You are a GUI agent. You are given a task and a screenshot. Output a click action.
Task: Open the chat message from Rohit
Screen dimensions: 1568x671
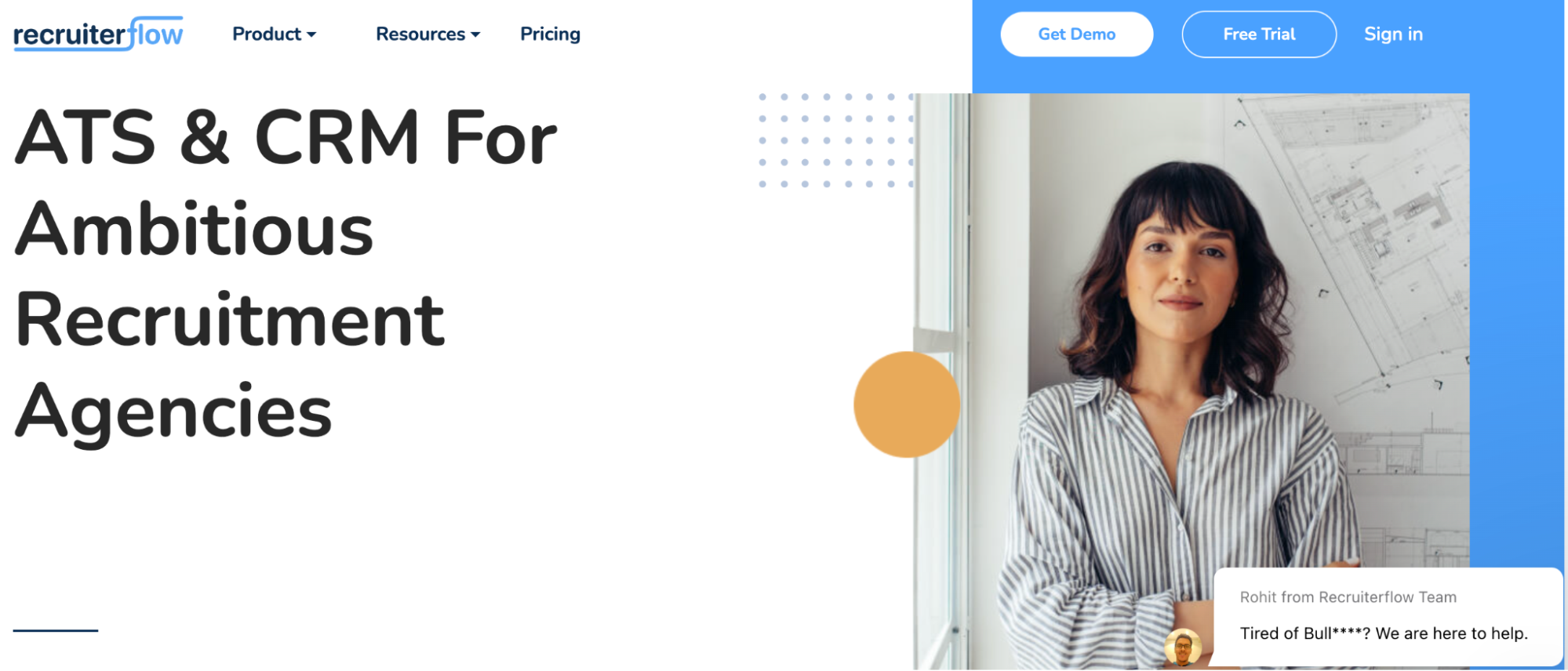(1388, 616)
